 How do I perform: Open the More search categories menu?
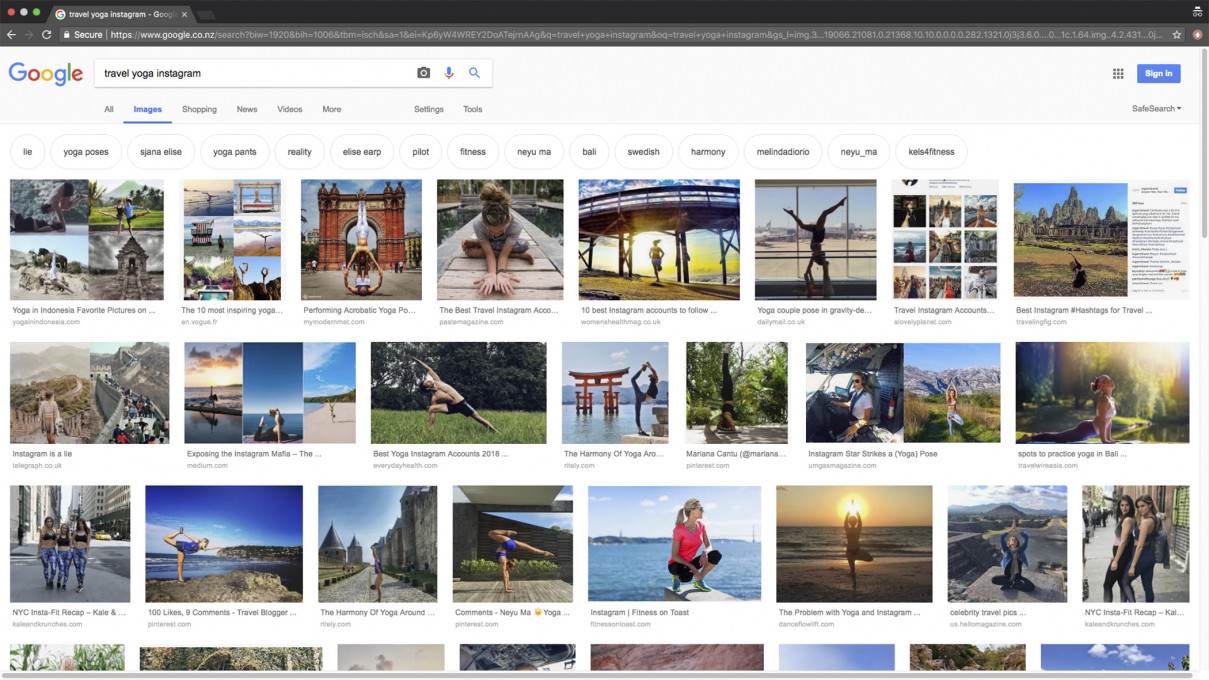pyautogui.click(x=332, y=109)
